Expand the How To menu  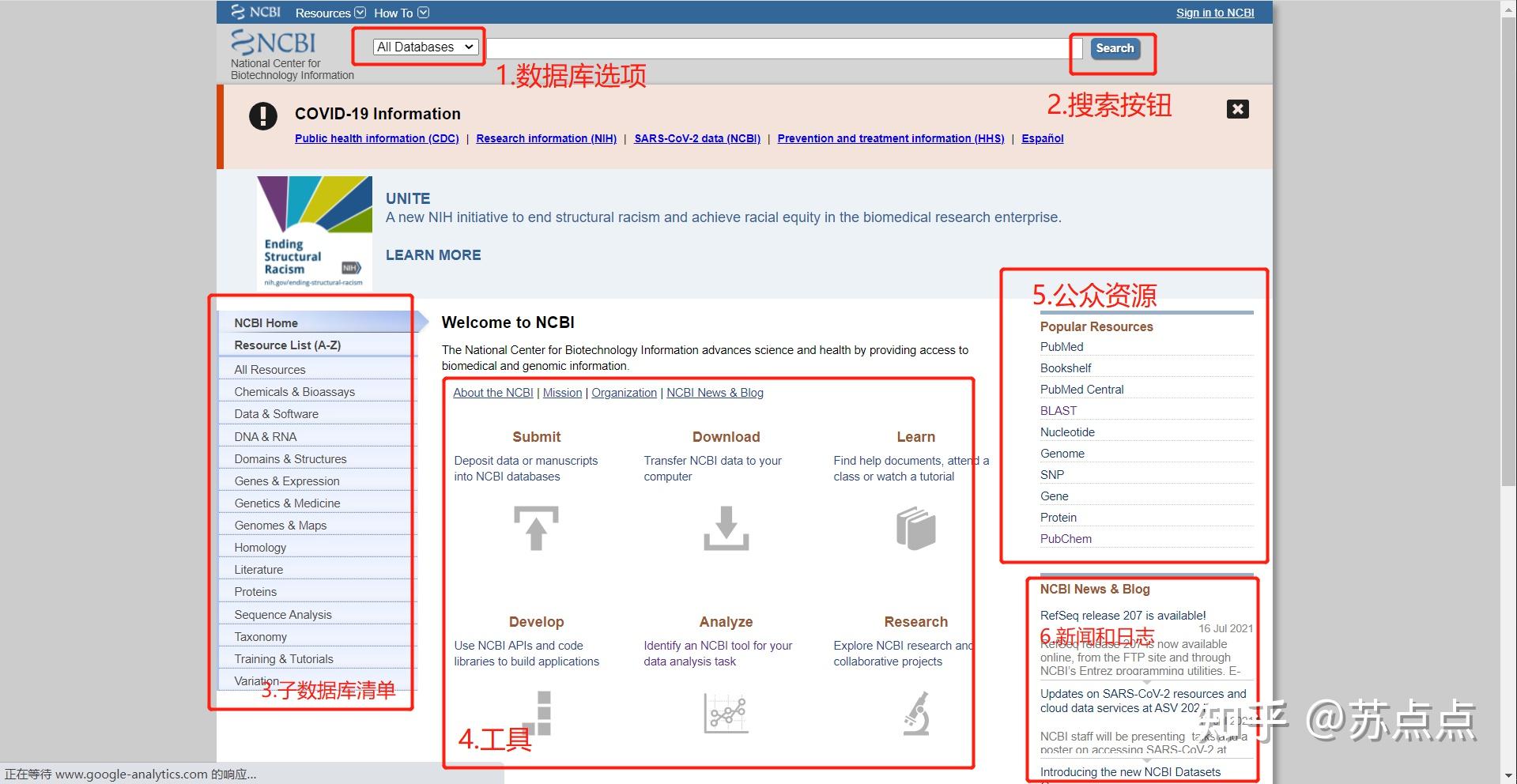click(402, 13)
